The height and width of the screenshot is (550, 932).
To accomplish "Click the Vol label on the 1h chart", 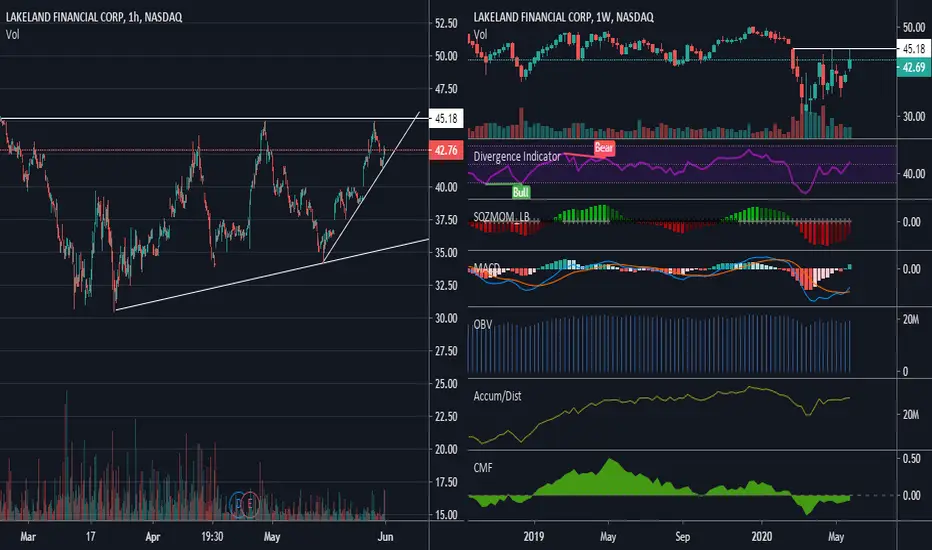I will click(12, 34).
